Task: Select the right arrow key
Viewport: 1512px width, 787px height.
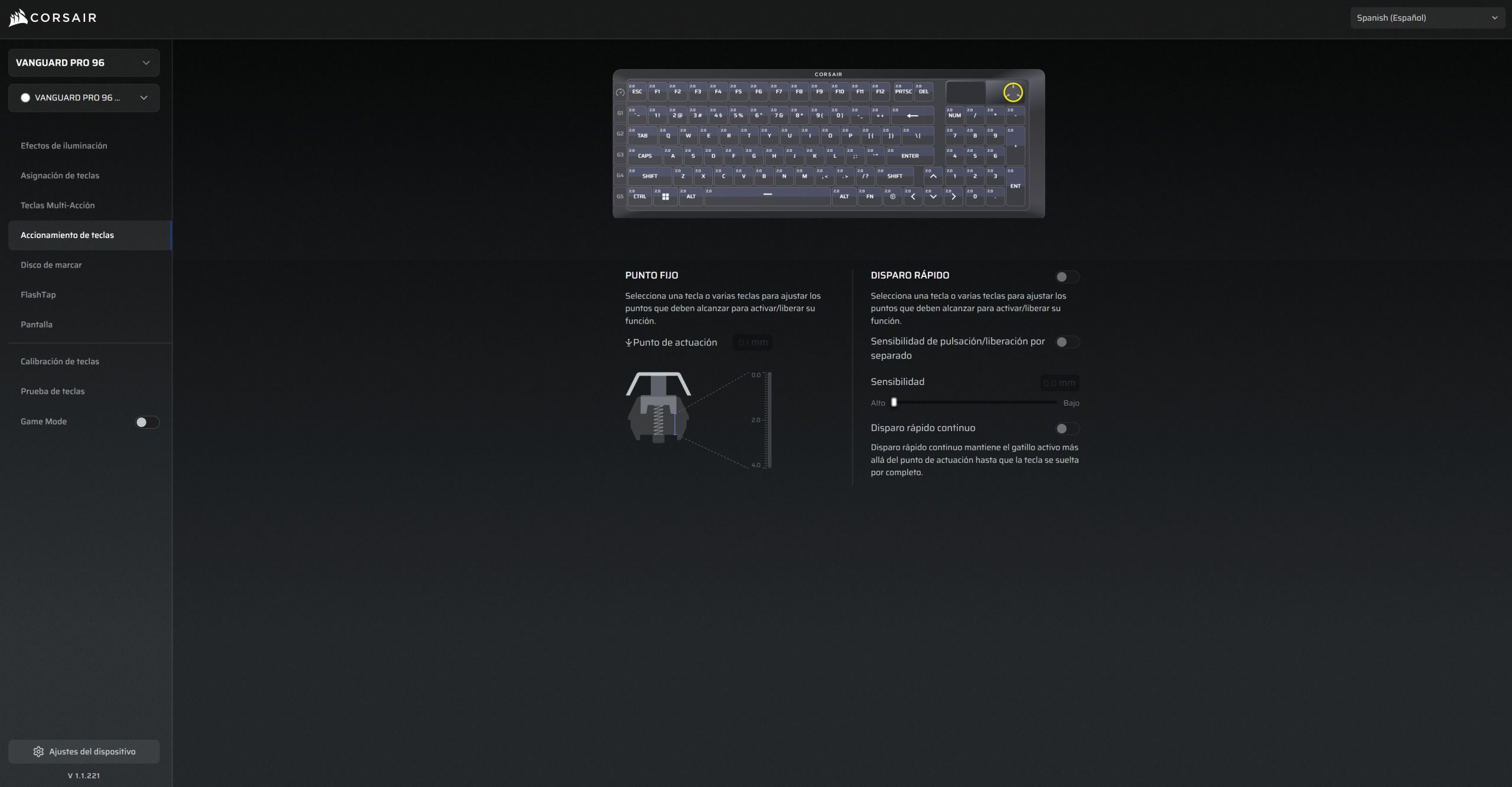Action: coord(953,196)
